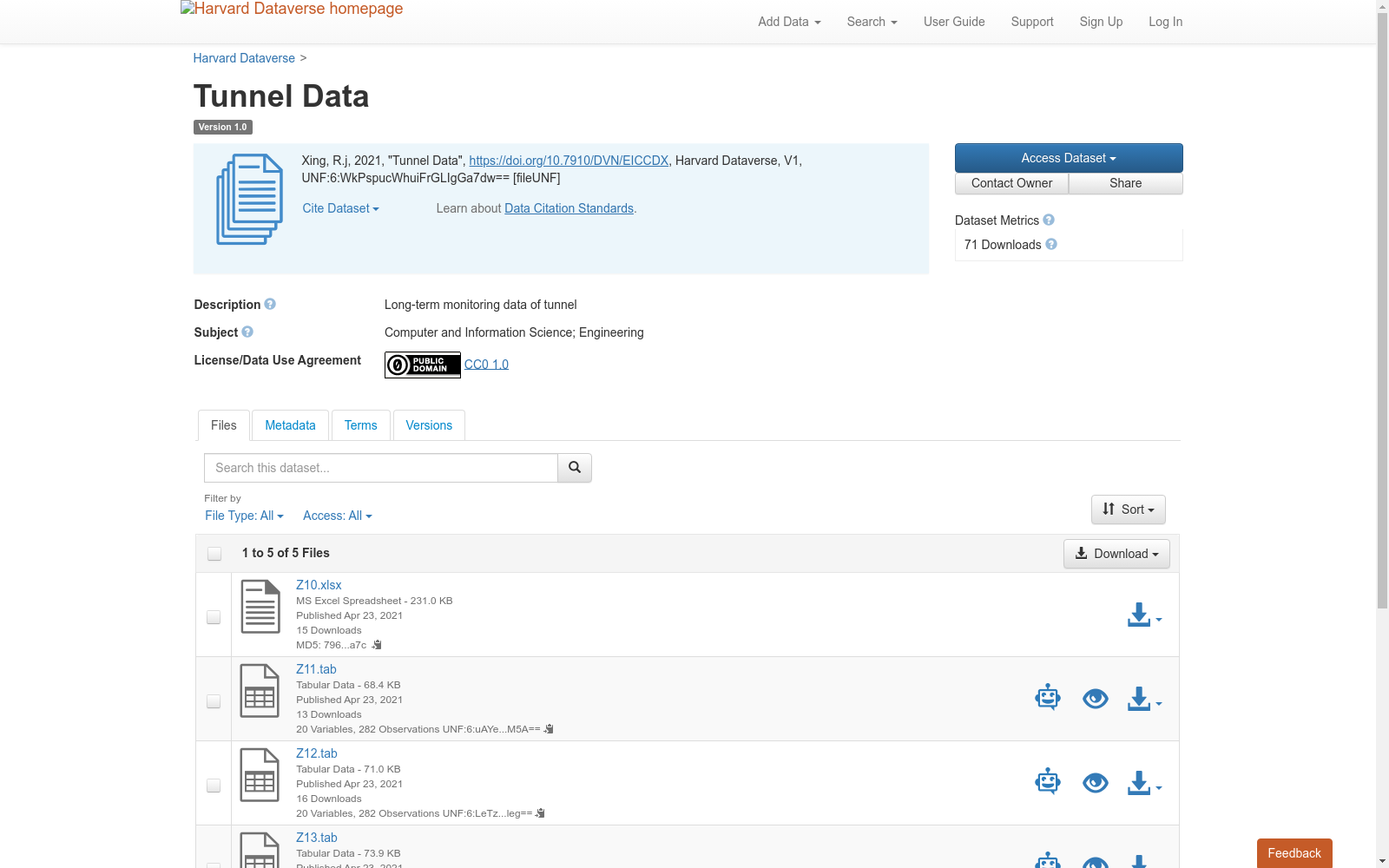
Task: Click the Public Domain CC0 badge
Action: 423,365
